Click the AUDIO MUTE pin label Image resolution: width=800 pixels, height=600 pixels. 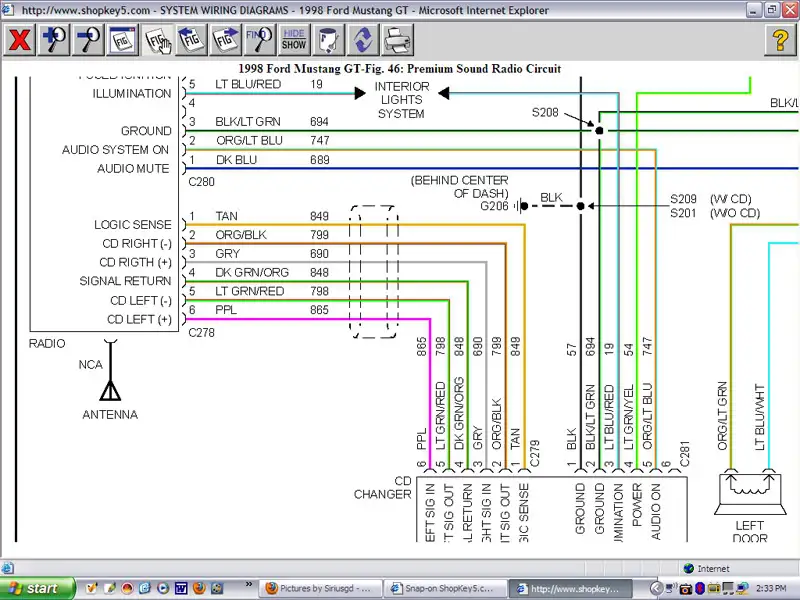(133, 168)
